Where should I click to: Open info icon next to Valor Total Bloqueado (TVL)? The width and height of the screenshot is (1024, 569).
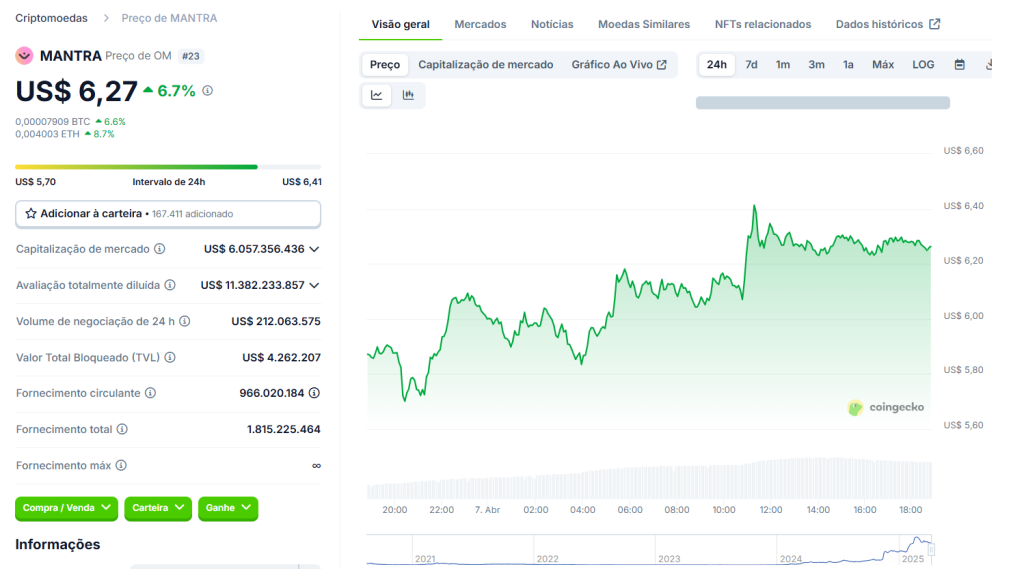[x=170, y=357]
